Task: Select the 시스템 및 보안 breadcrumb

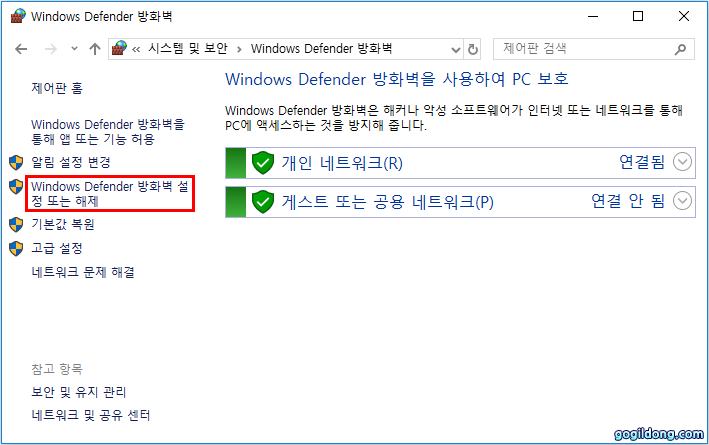Action: pos(188,48)
